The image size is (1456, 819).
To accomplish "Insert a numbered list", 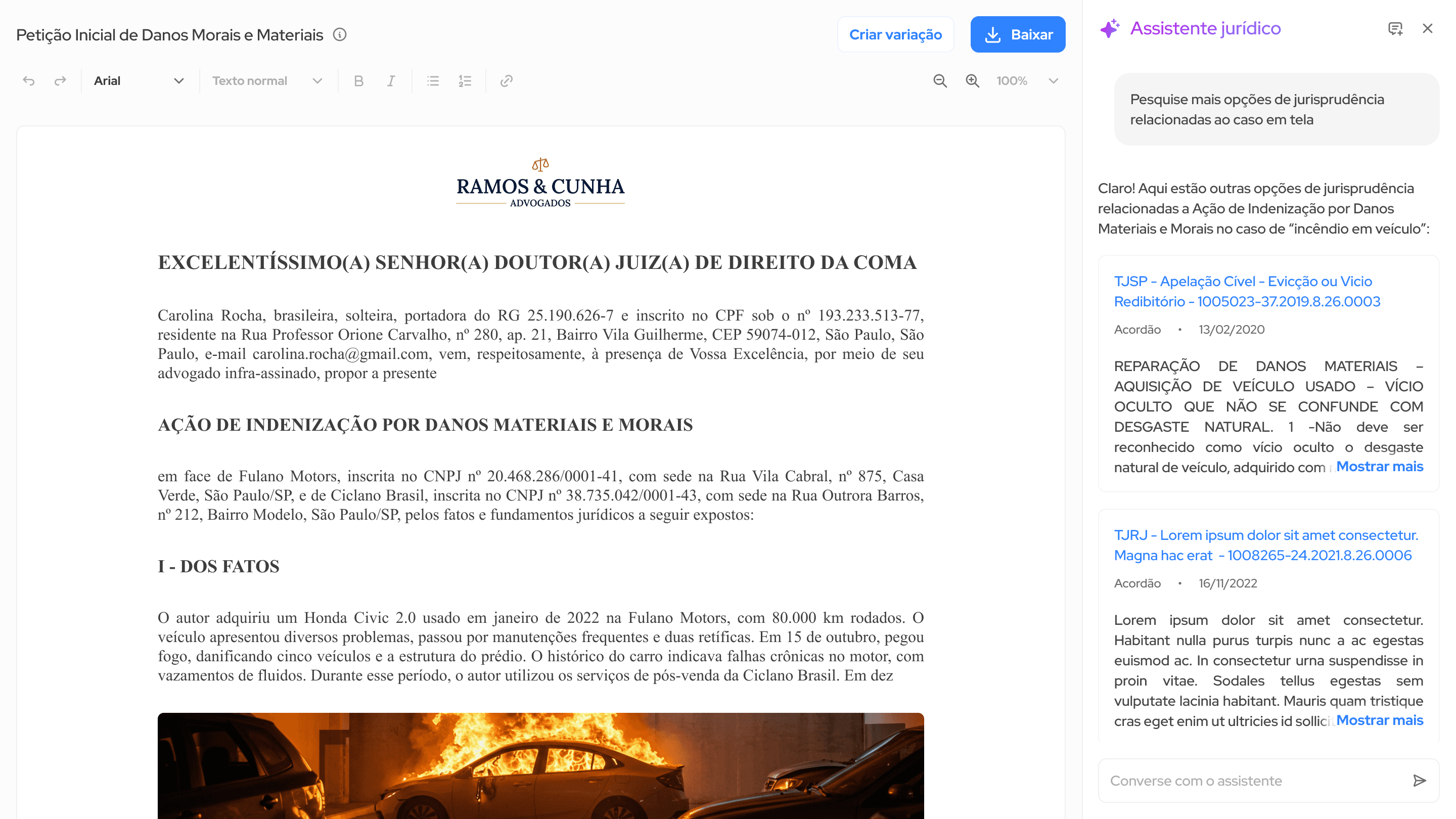I will point(465,81).
